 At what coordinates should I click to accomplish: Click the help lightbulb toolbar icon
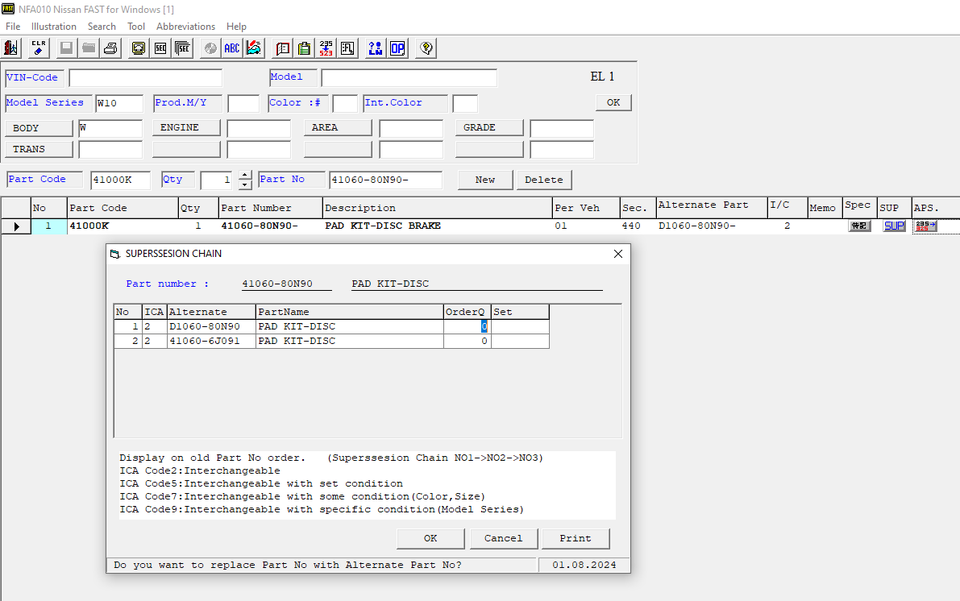[x=427, y=48]
